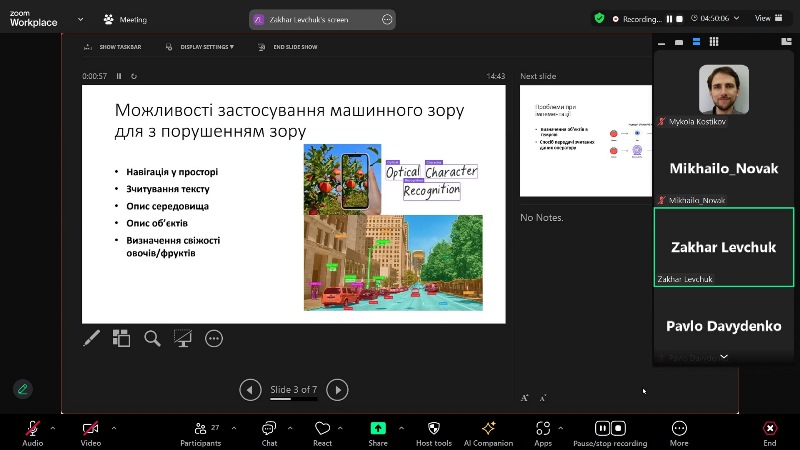Expand participants options arrow
The image size is (800, 450).
point(234,428)
